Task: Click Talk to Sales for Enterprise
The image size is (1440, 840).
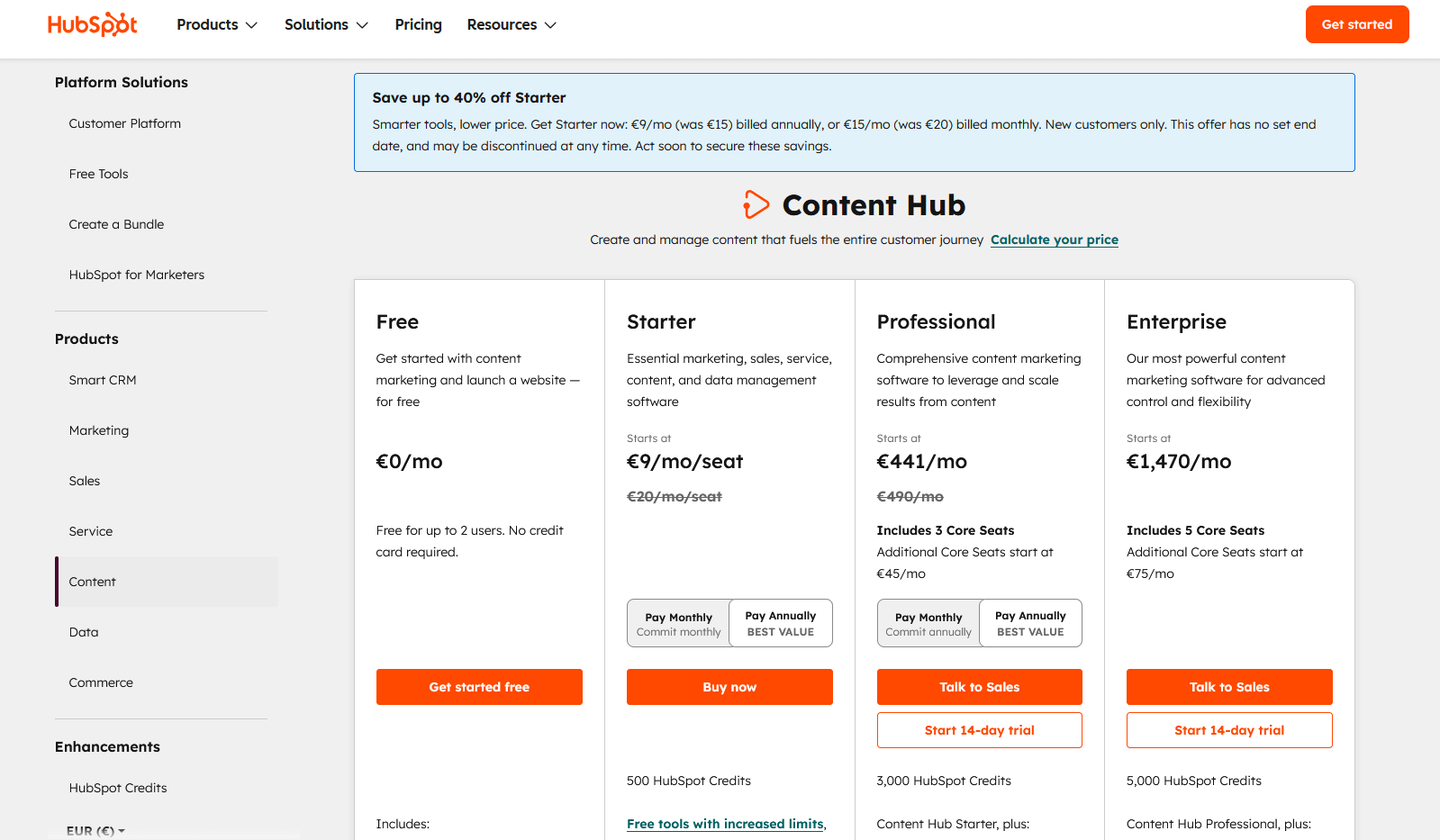Action: pos(1229,687)
